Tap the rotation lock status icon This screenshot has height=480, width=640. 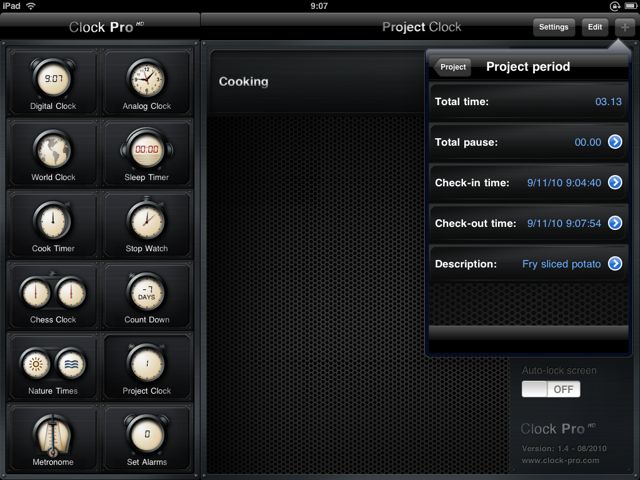pyautogui.click(x=614, y=6)
